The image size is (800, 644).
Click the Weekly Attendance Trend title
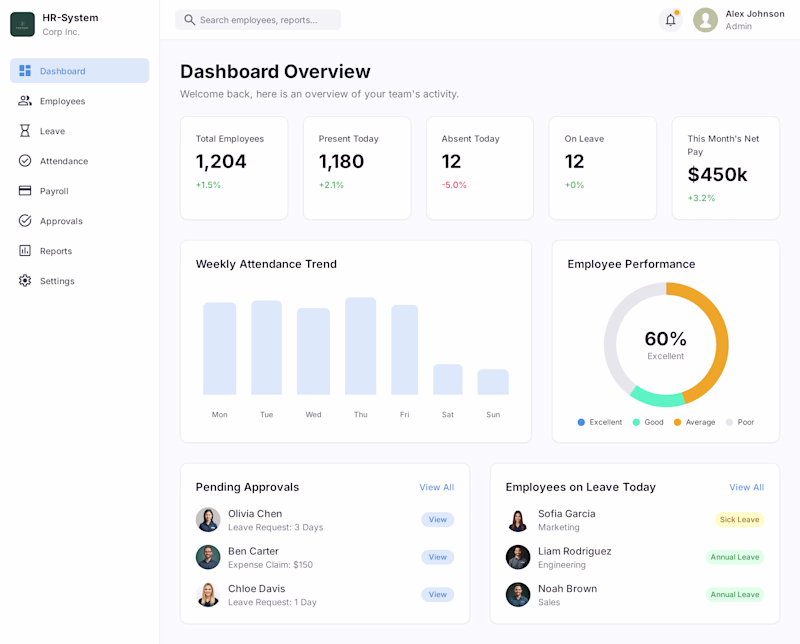[x=266, y=264]
